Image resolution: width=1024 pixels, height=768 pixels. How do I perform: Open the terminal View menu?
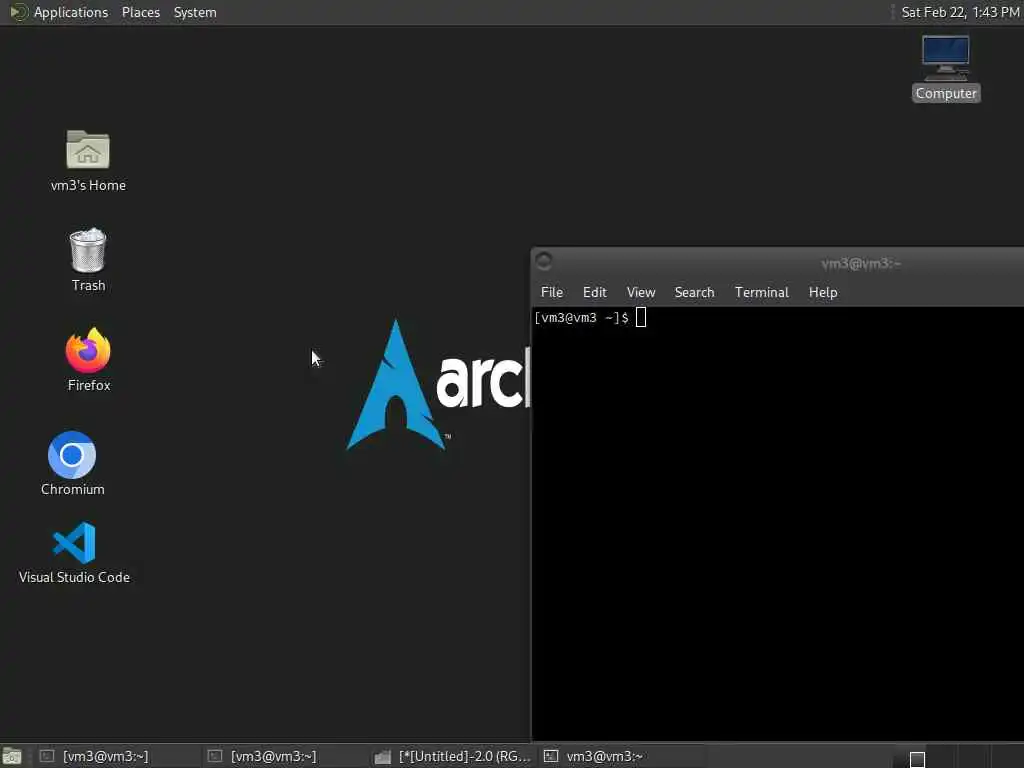[x=641, y=292]
